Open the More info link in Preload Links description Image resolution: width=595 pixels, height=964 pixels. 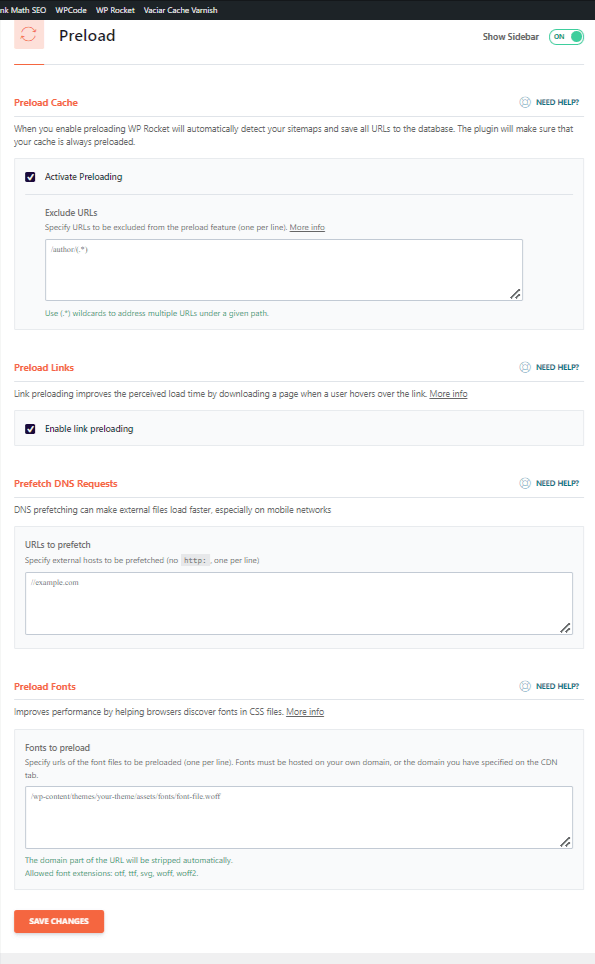[x=448, y=393]
